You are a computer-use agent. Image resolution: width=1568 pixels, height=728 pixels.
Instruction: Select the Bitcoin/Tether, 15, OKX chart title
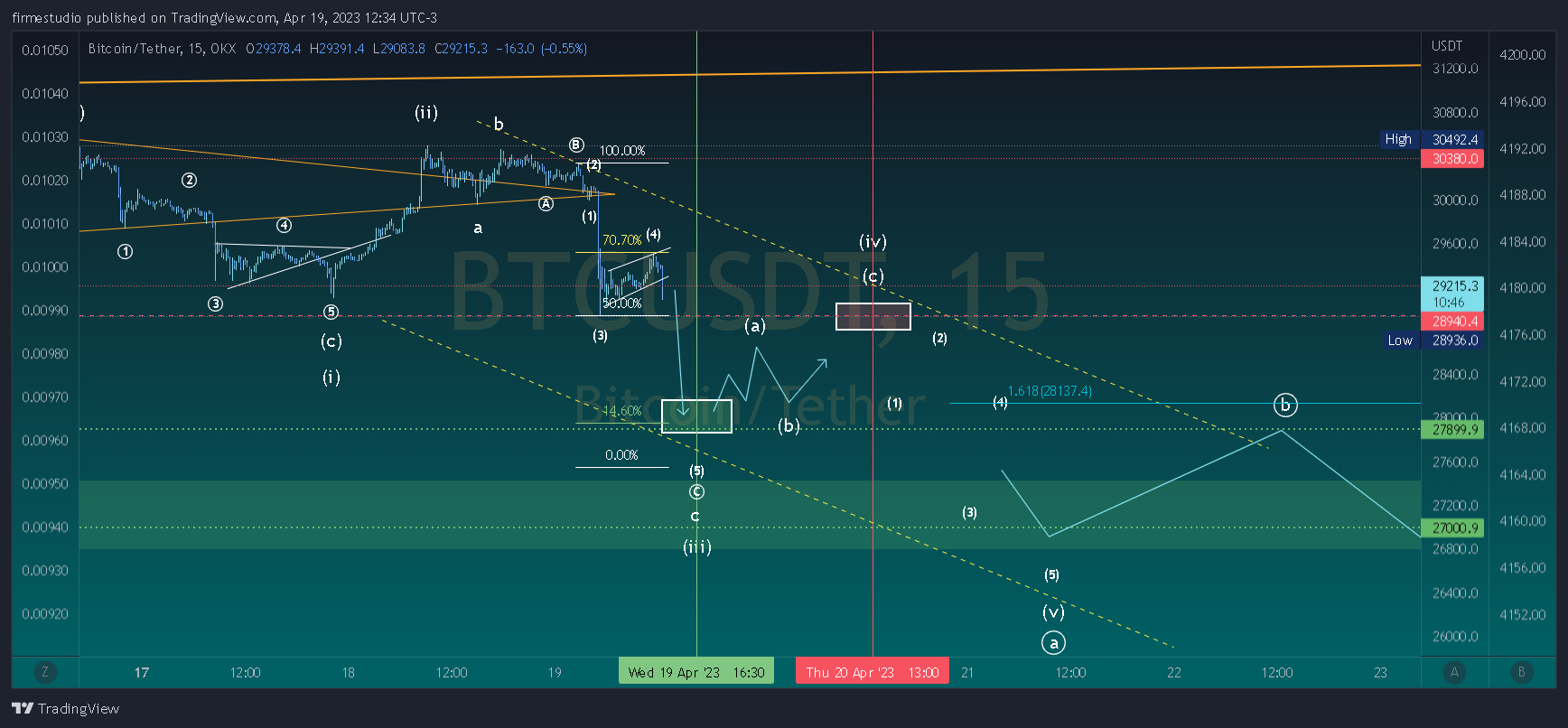pos(162,49)
